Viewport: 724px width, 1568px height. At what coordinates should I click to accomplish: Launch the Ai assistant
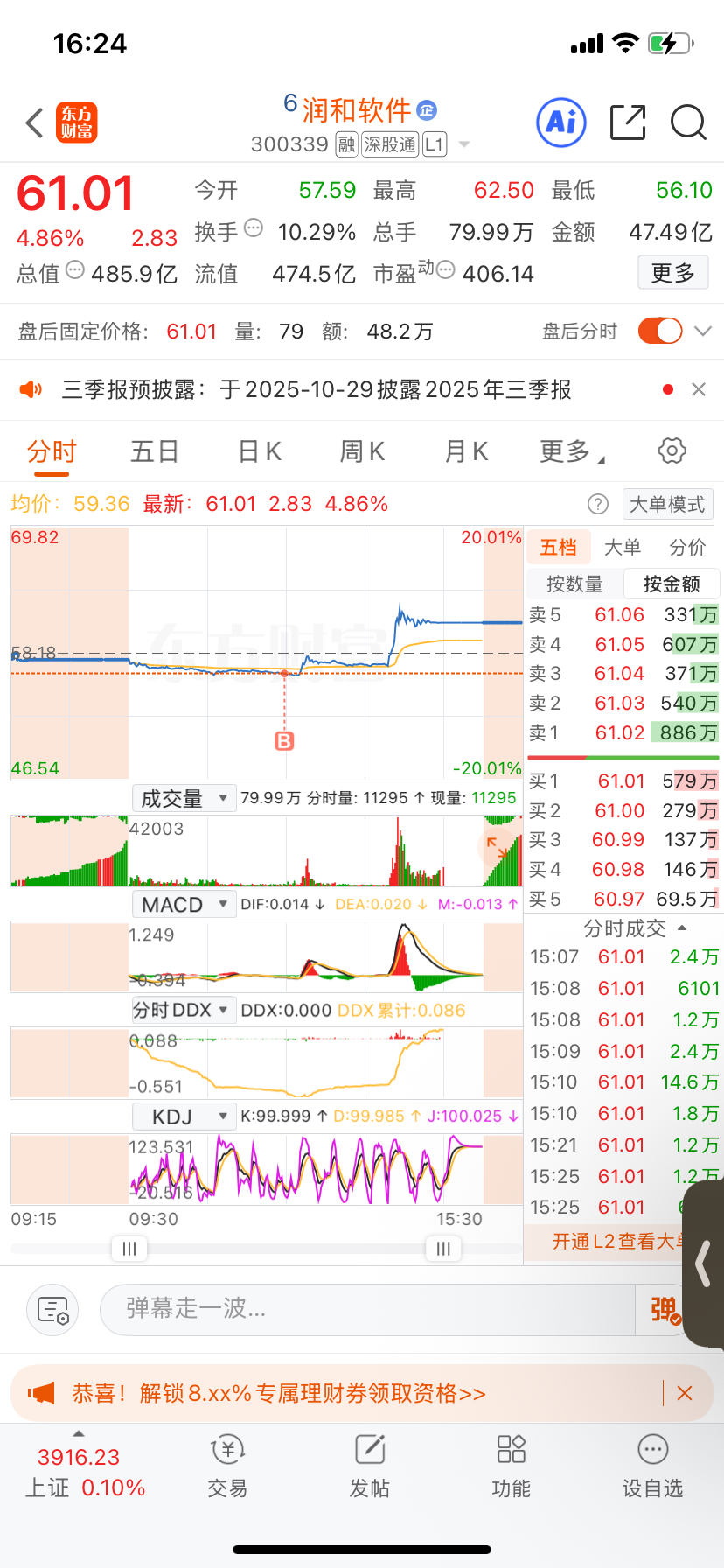click(x=561, y=122)
